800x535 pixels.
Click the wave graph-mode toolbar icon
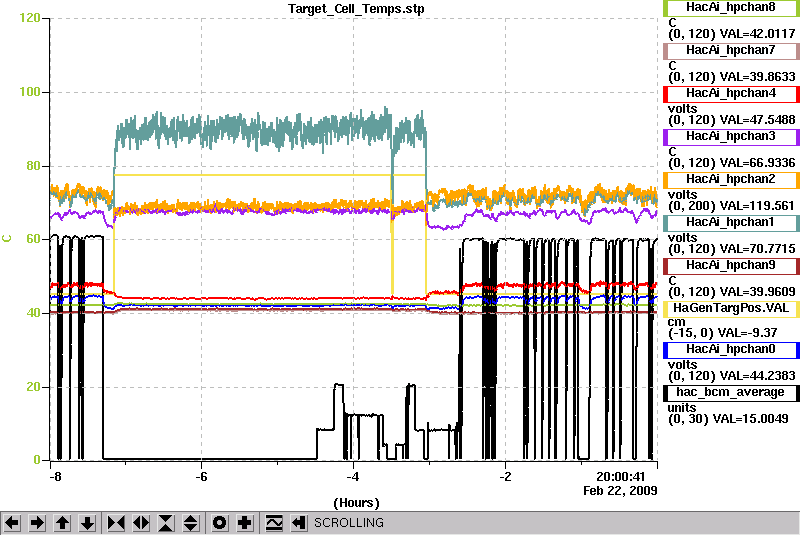click(274, 523)
